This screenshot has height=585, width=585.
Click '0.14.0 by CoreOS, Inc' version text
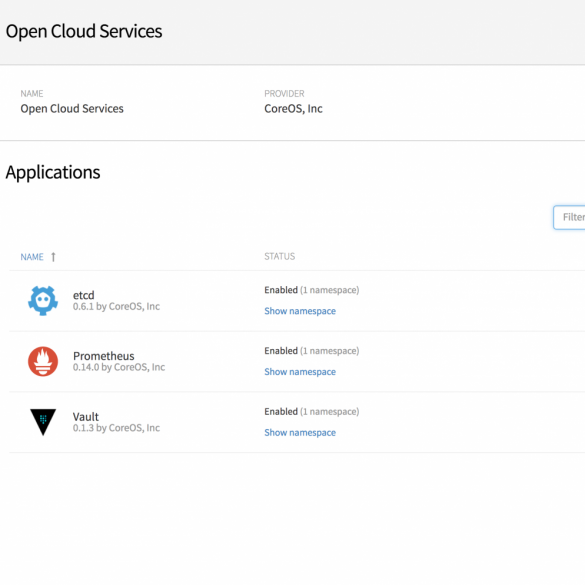[x=119, y=367]
